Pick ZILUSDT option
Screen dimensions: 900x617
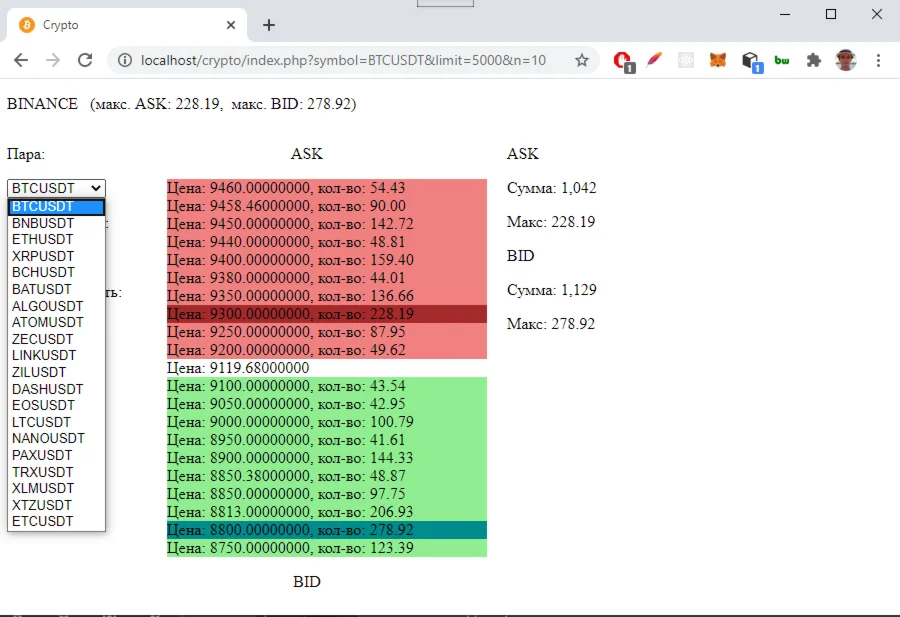pyautogui.click(x=56, y=372)
